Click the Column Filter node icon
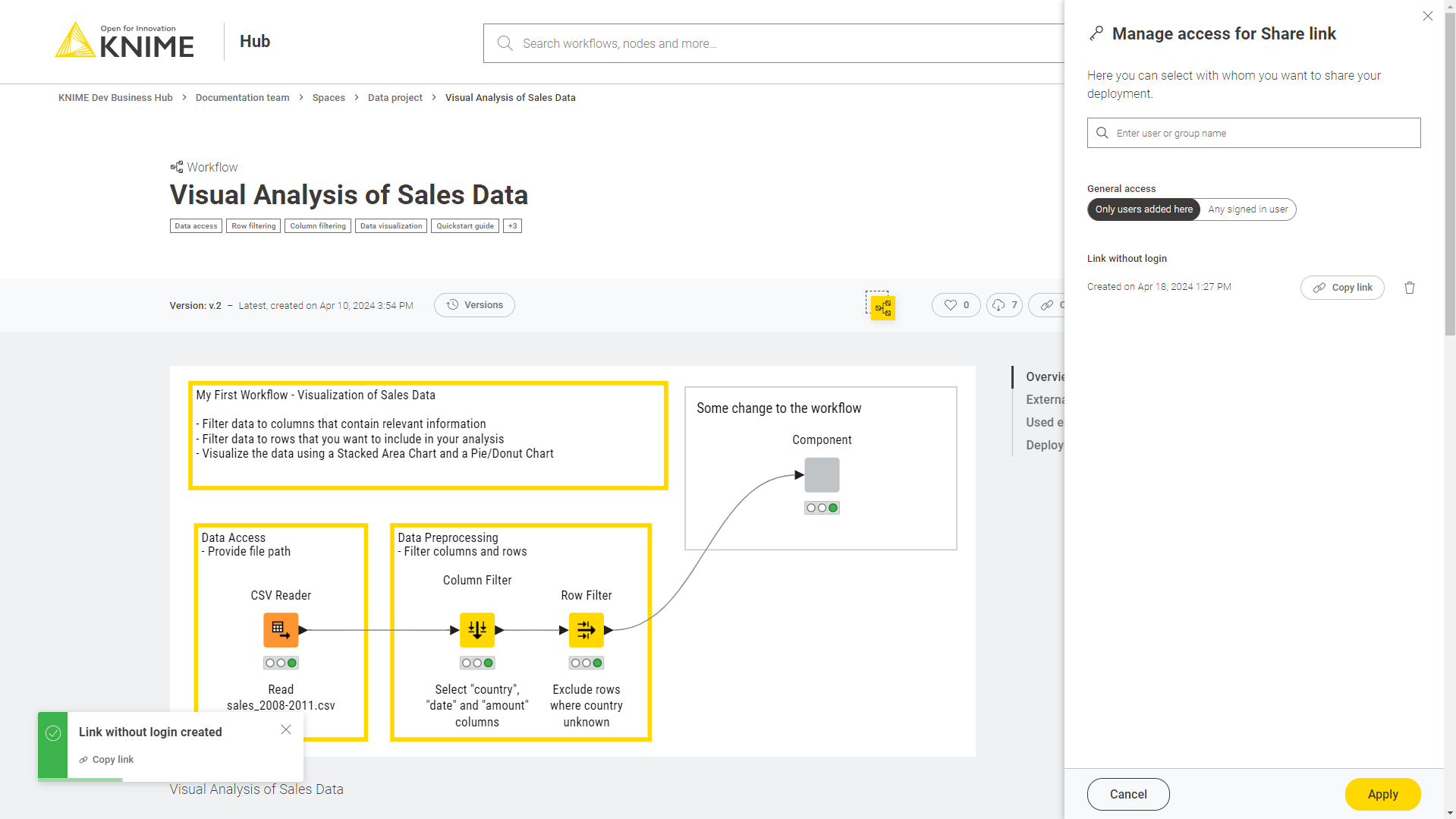 click(x=477, y=630)
